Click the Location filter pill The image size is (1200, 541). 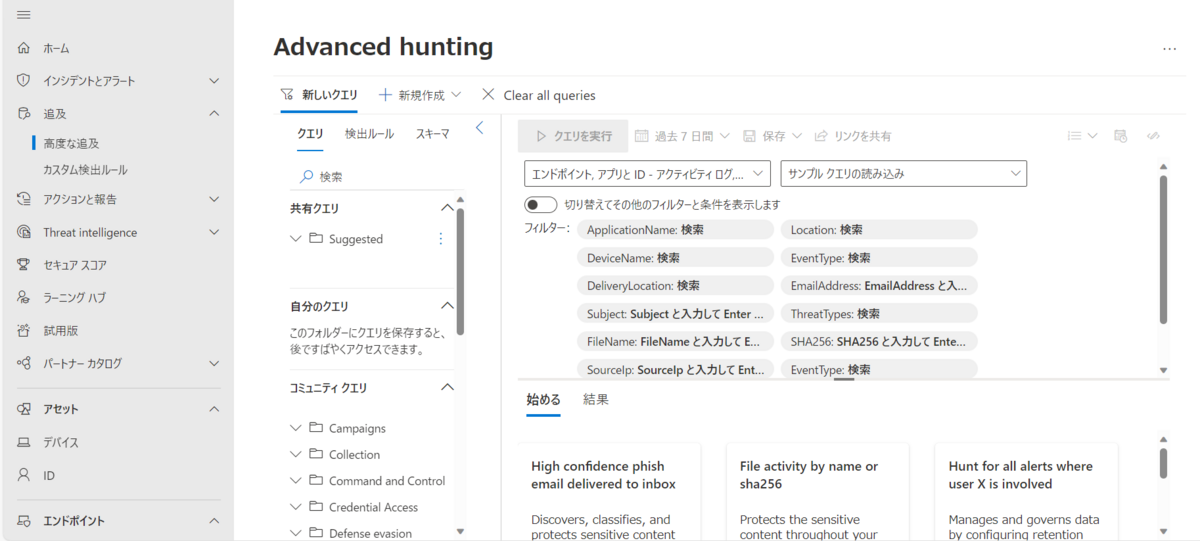pyautogui.click(x=879, y=230)
